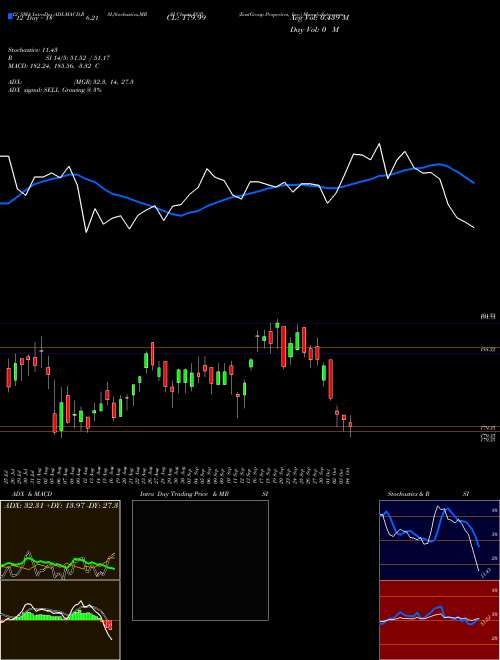The image size is (500, 660).
Task: Click the 'ADX: (MGR) 32.3, 14, 27.8' line
Action: click(x=71, y=82)
